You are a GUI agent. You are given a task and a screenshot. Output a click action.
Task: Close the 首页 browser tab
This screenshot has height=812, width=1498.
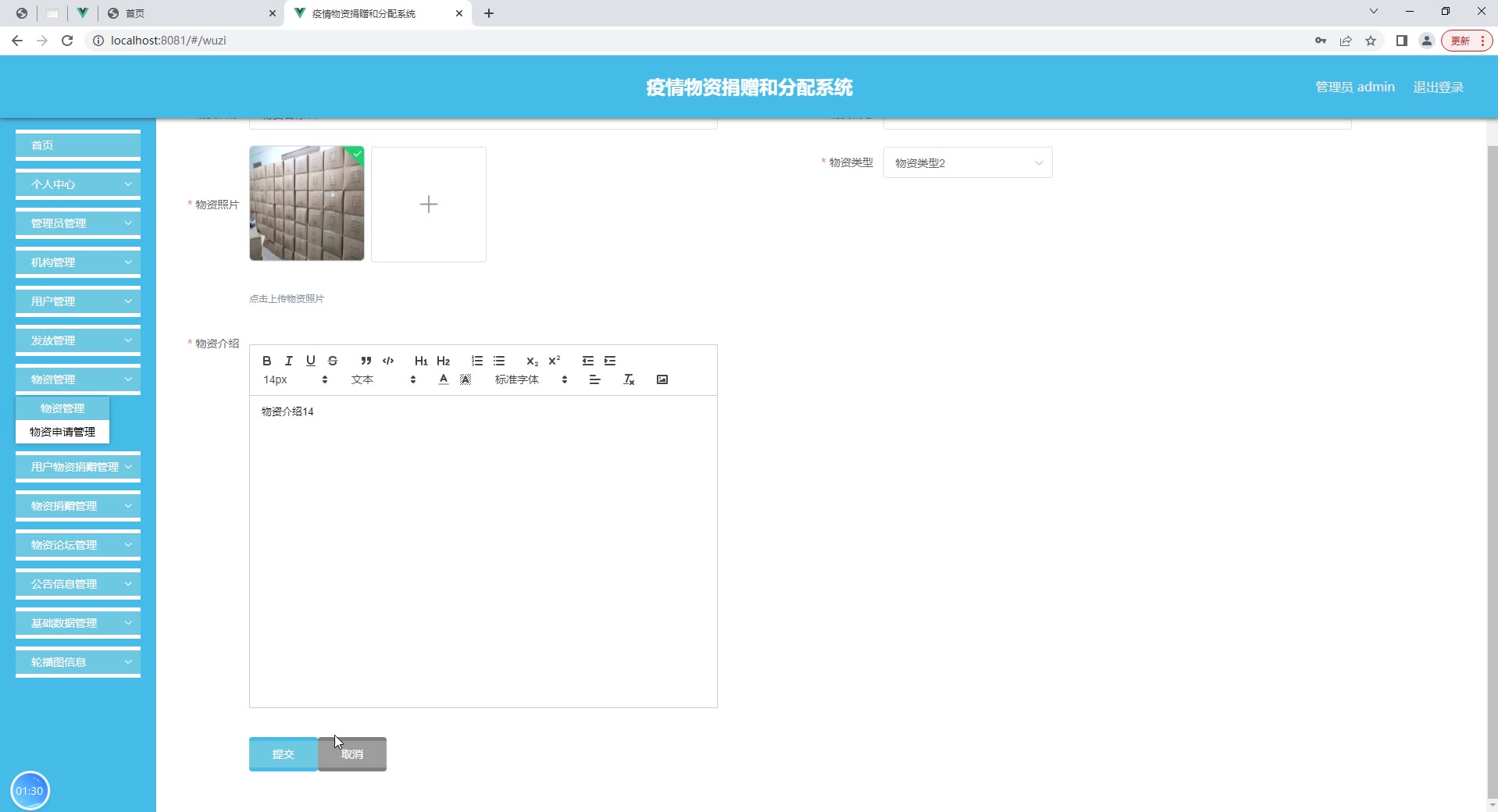point(272,13)
